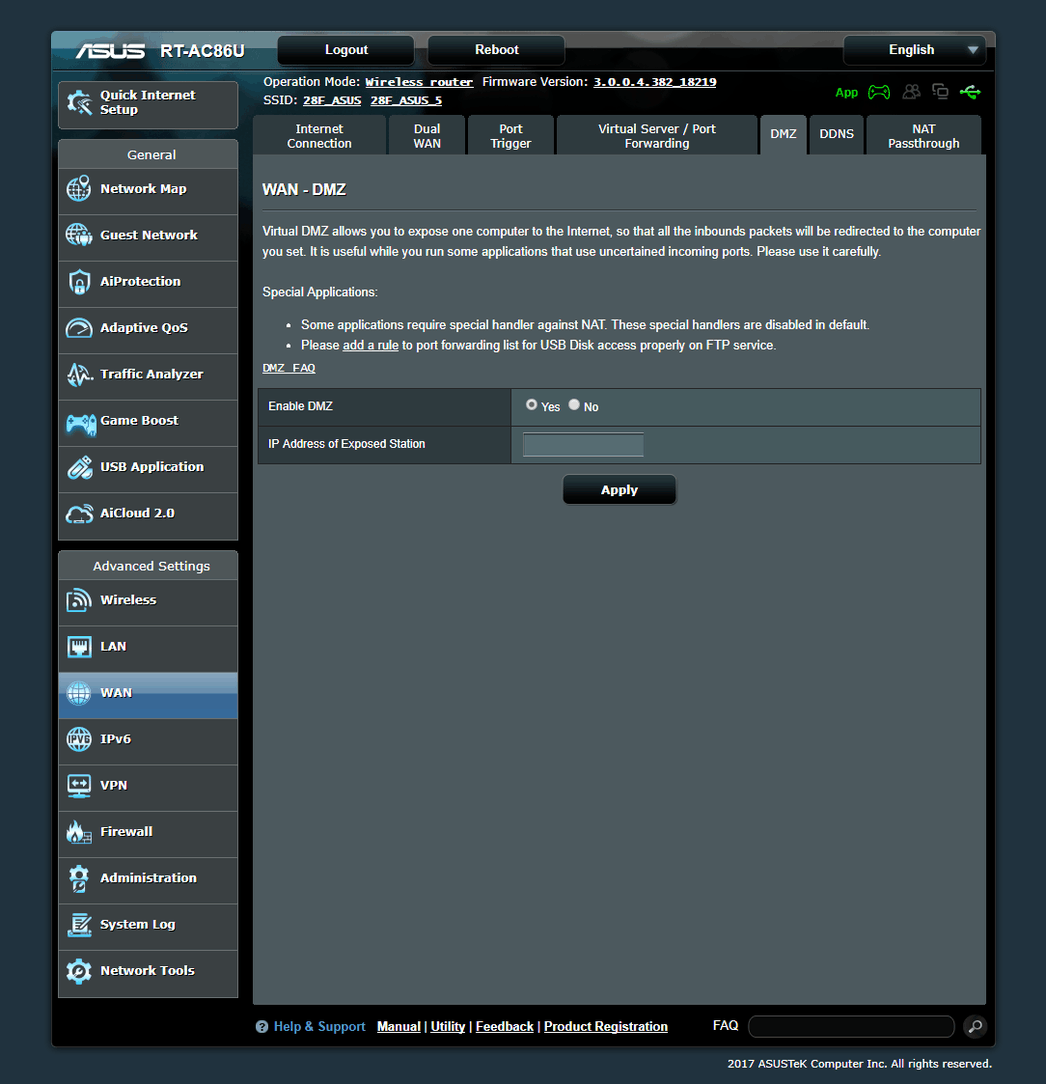Click the green USB status icon

coord(970,92)
